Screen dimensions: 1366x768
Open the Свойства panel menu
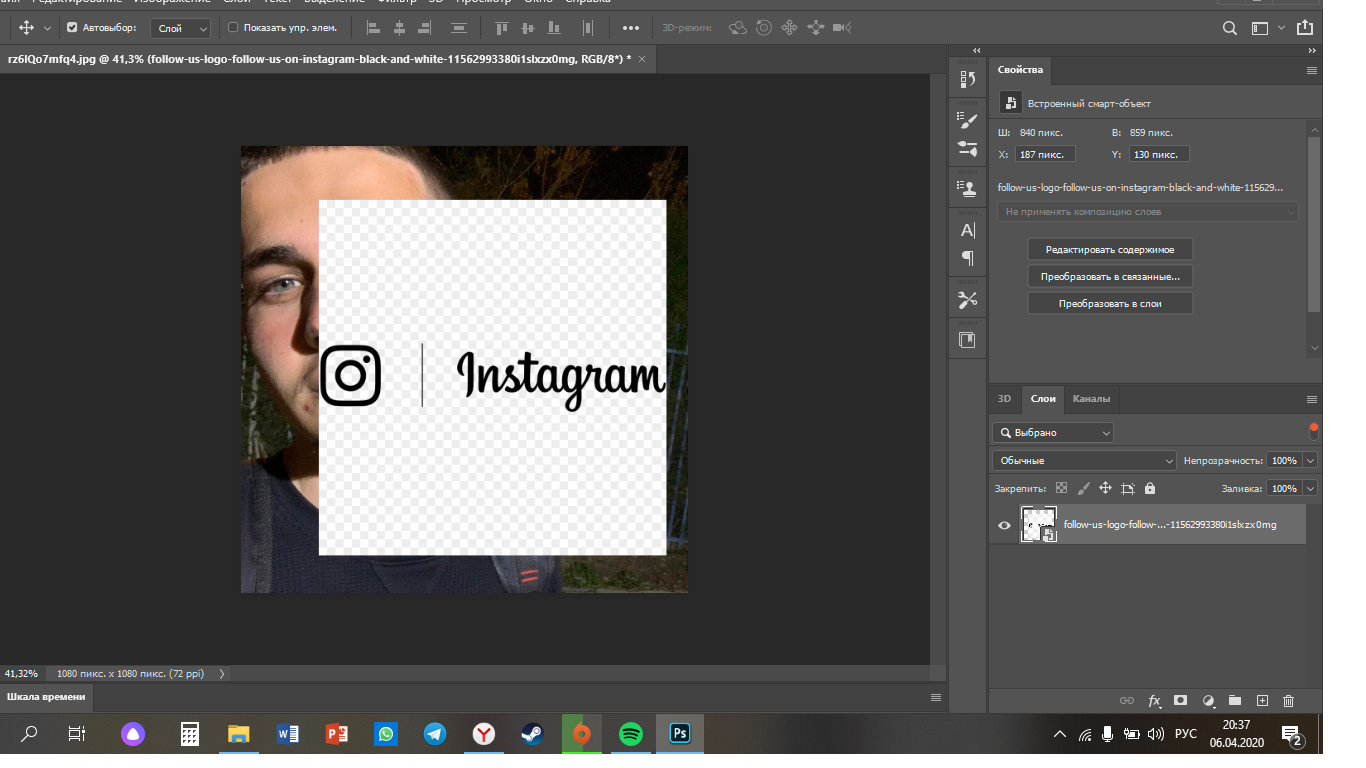pos(1312,71)
